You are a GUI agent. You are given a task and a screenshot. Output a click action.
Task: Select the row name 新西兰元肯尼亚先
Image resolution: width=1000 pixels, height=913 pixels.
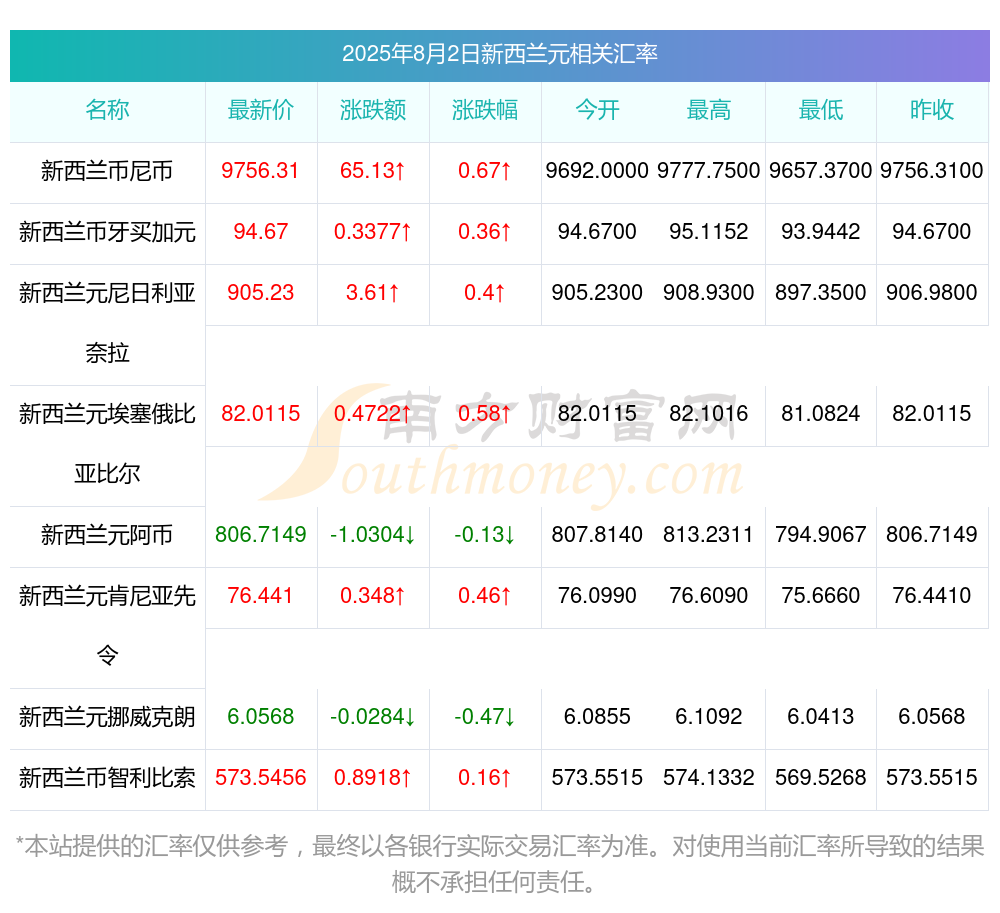click(x=107, y=597)
